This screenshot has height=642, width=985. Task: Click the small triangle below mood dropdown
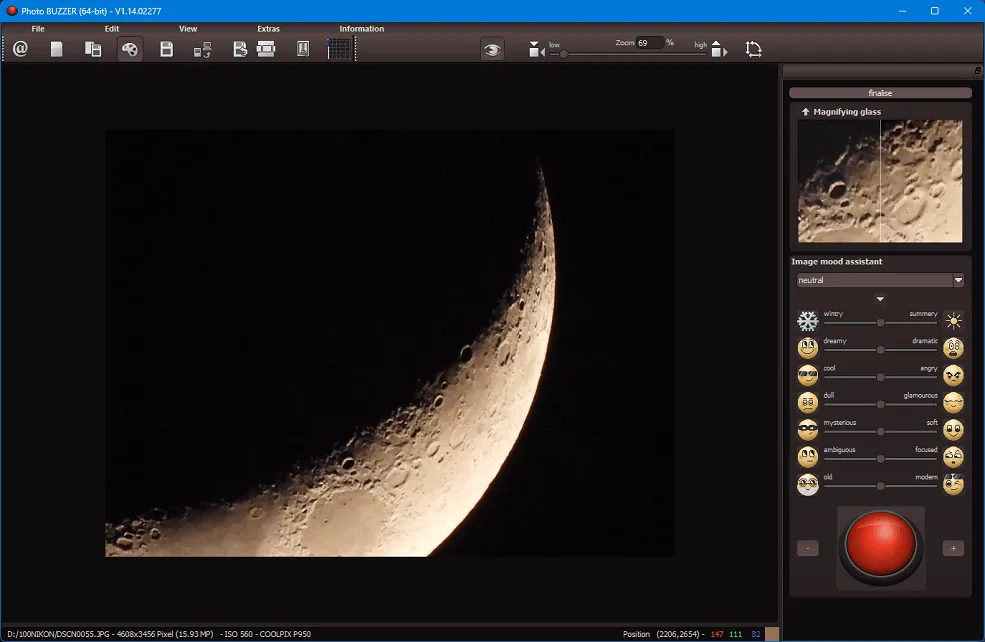[880, 299]
